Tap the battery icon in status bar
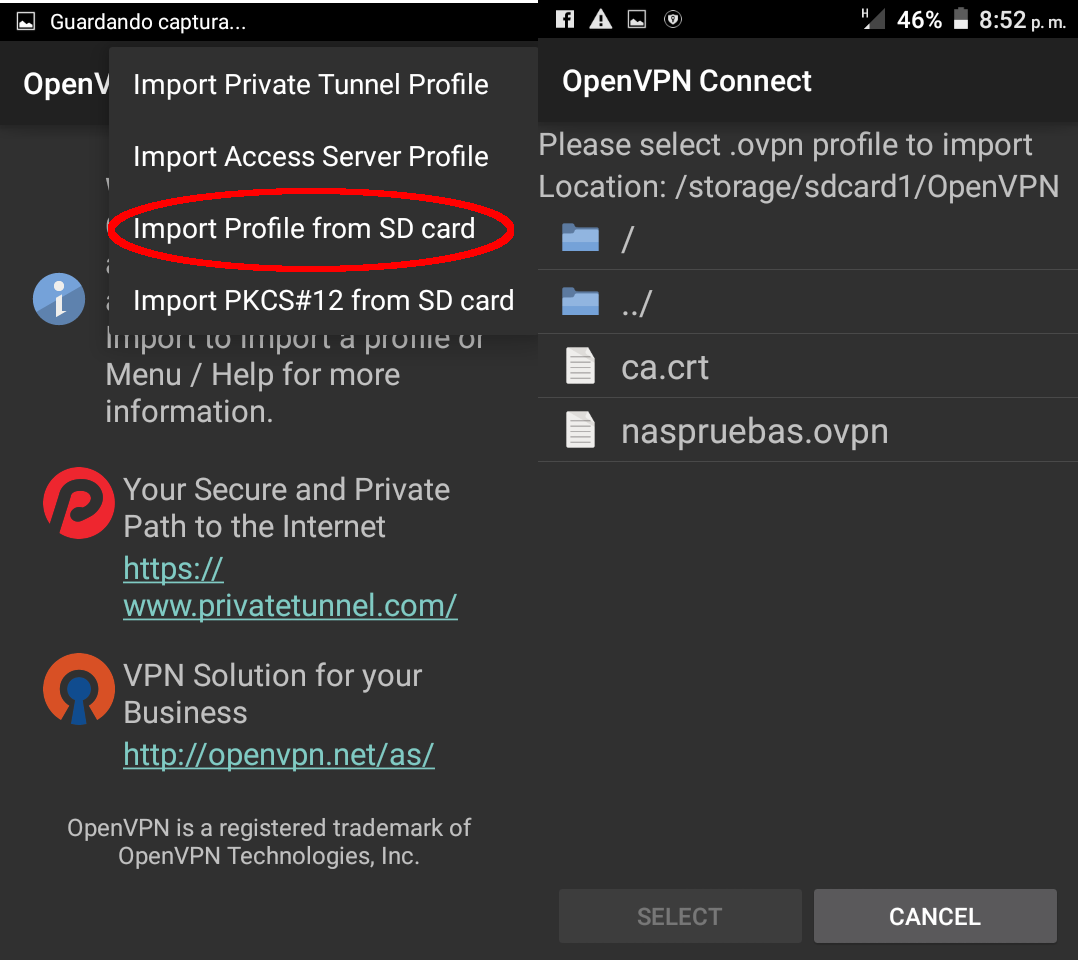 click(x=961, y=19)
